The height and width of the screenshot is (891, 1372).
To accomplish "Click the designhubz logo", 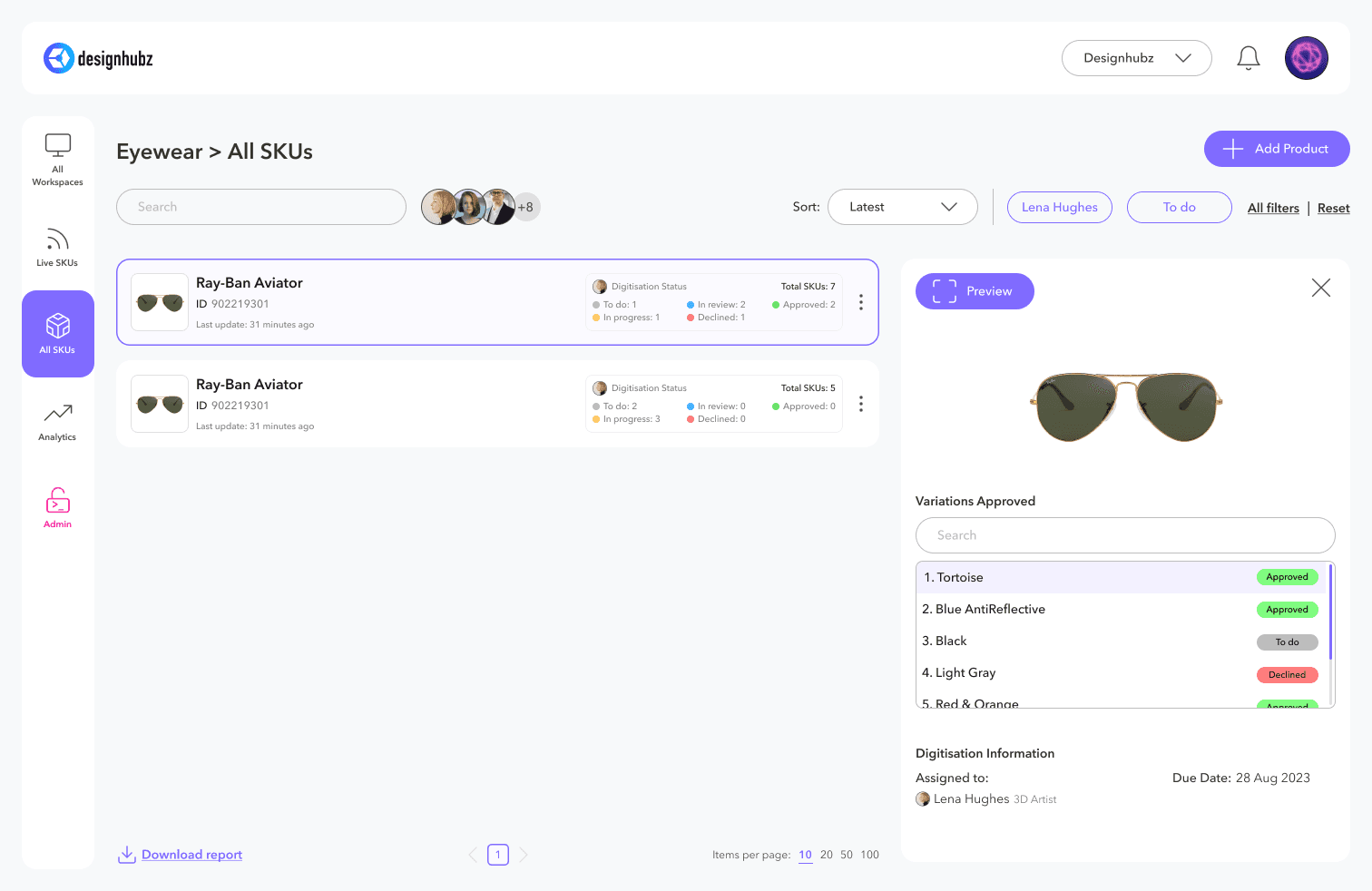I will point(98,58).
